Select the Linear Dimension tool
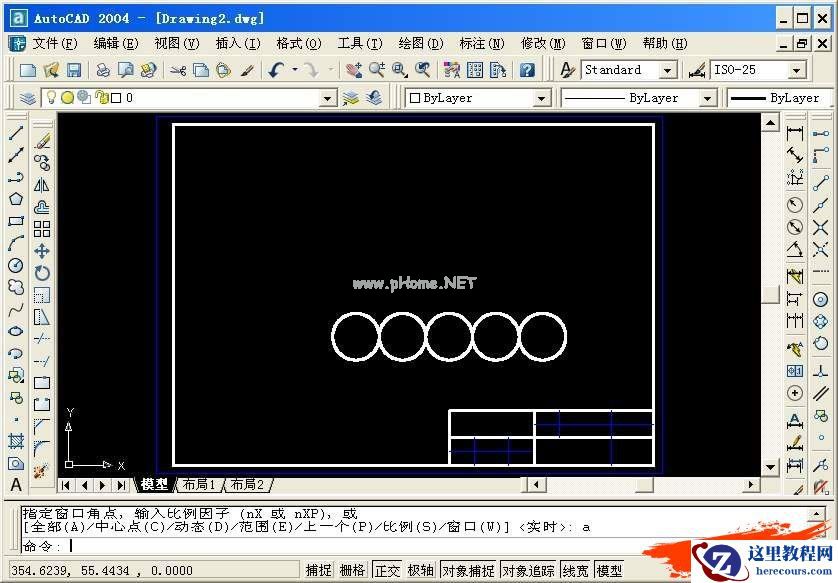Viewport: 838px width, 583px height. [x=795, y=133]
